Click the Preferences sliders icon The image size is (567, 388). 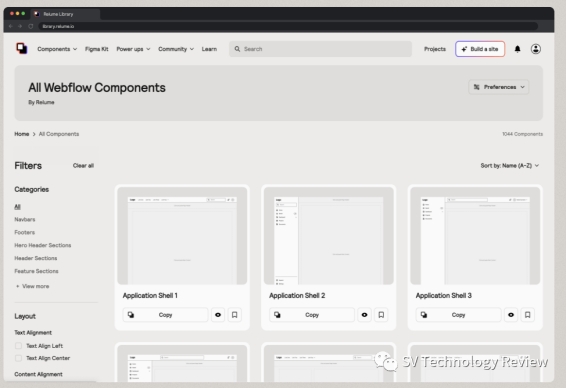click(477, 87)
